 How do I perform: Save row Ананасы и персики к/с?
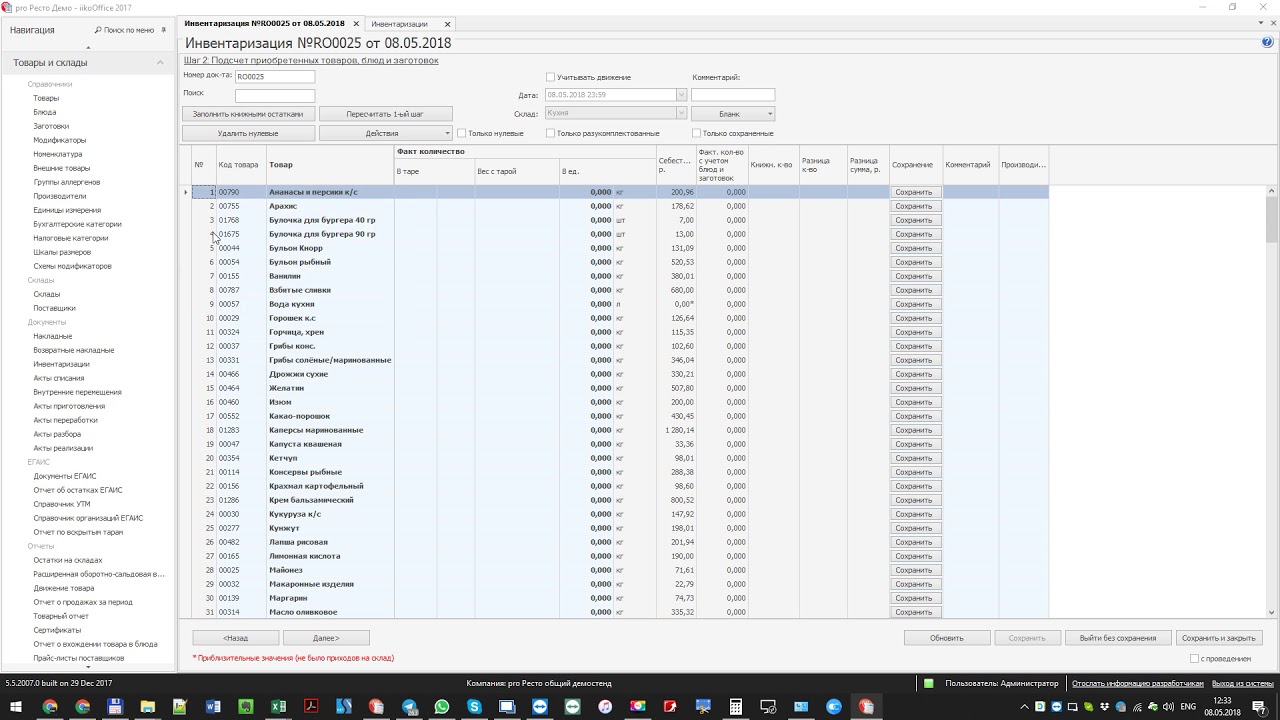pyautogui.click(x=914, y=192)
